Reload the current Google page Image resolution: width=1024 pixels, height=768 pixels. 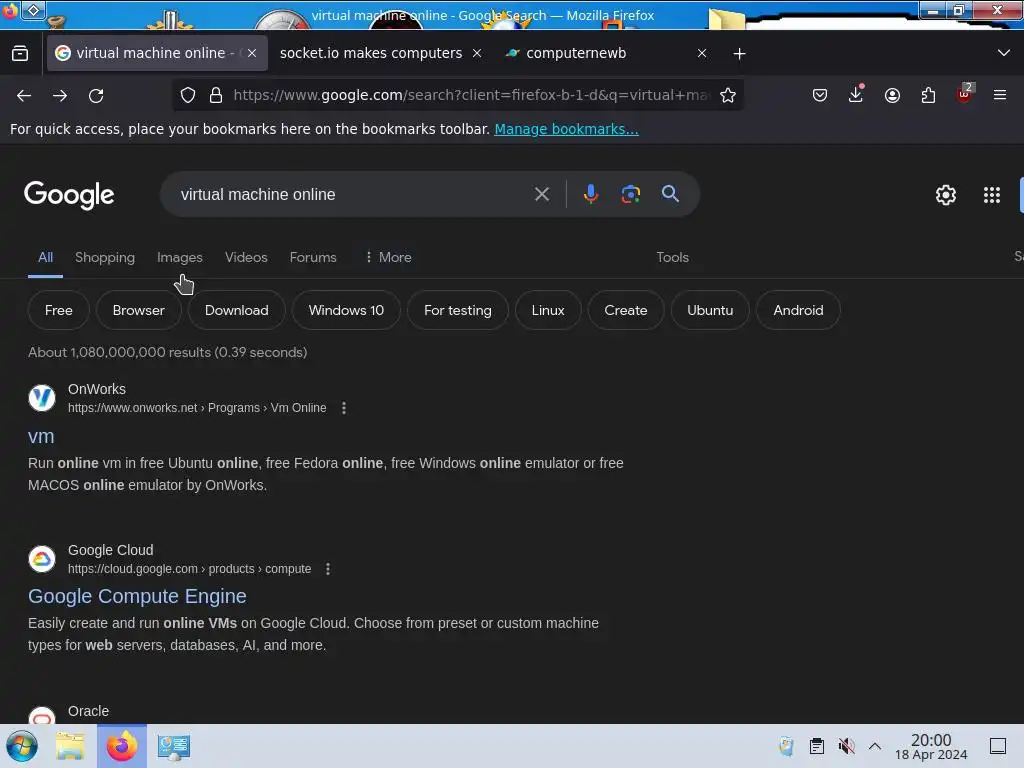tap(96, 95)
